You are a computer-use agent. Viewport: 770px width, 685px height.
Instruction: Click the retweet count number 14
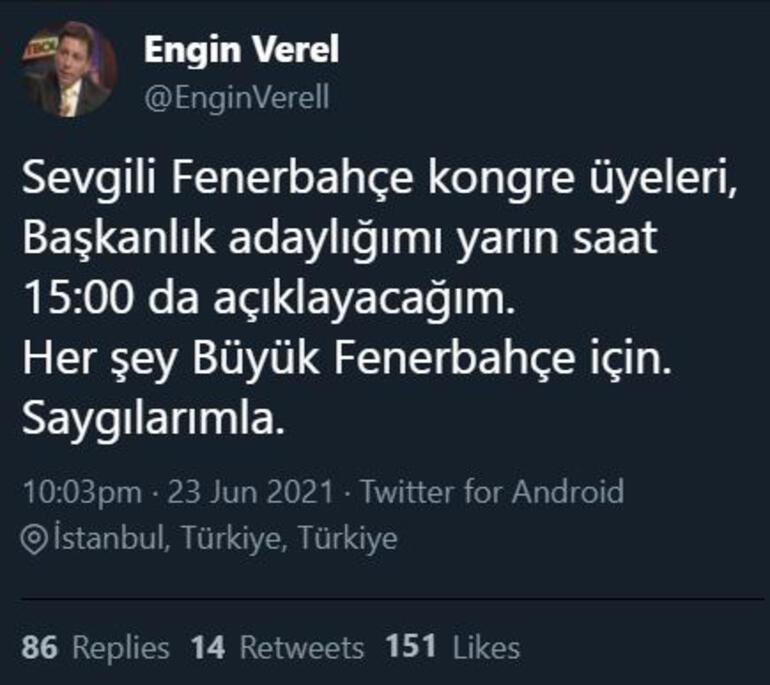[x=208, y=648]
